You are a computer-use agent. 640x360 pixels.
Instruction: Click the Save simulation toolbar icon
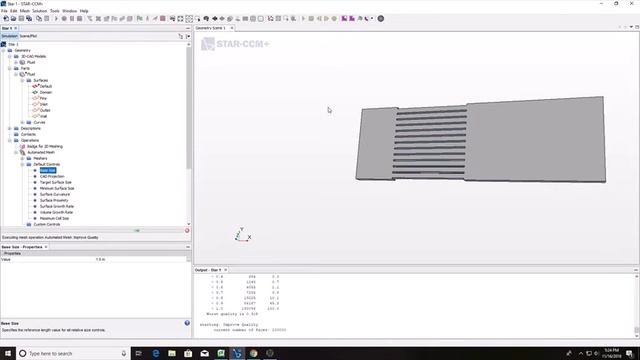[x=21, y=18]
